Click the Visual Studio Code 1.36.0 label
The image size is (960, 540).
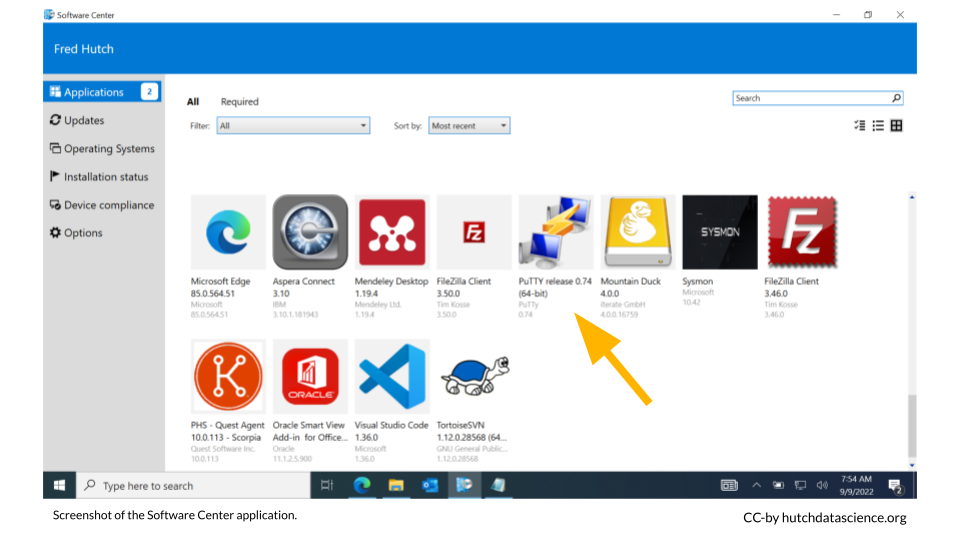point(391,431)
